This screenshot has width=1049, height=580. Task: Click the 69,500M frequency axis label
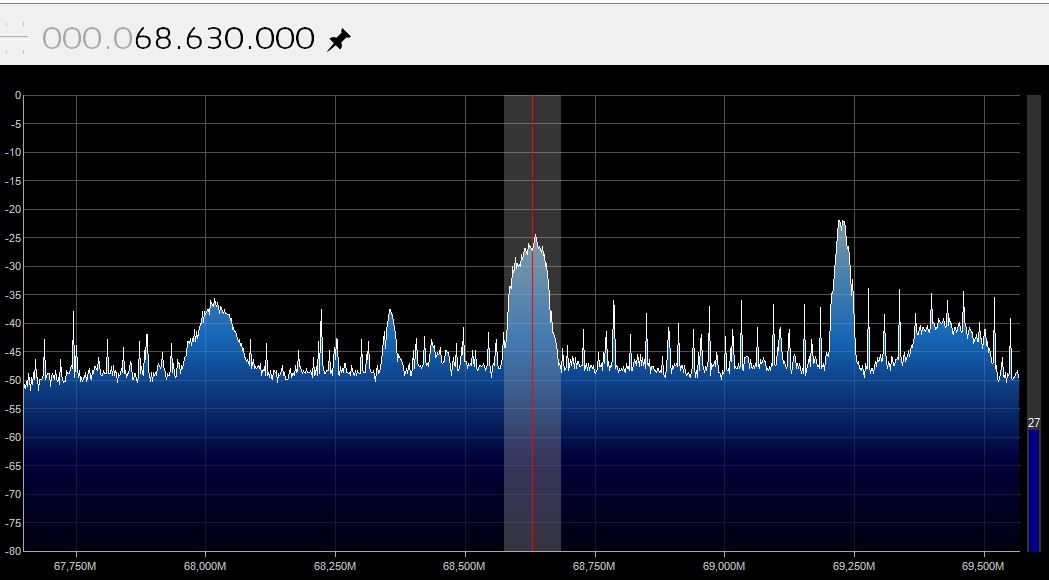983,567
